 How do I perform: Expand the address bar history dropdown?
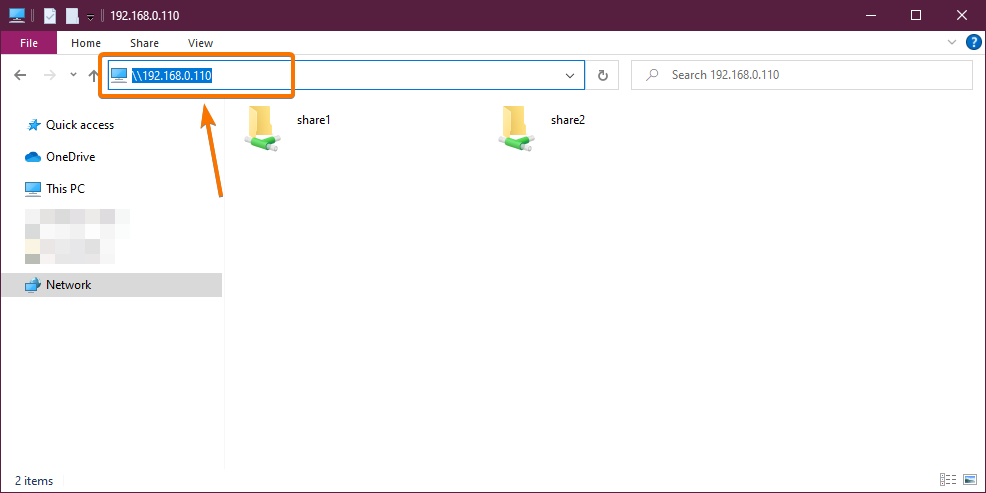coord(570,75)
